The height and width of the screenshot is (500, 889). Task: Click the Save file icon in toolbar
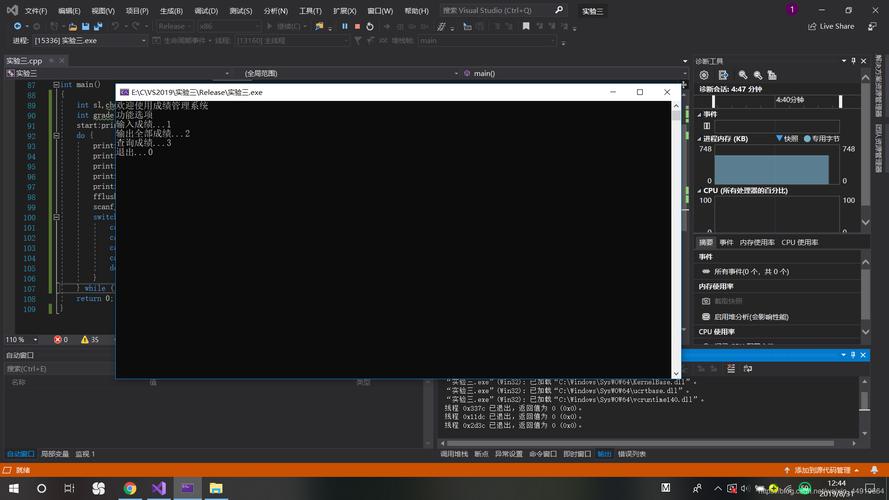(85, 26)
